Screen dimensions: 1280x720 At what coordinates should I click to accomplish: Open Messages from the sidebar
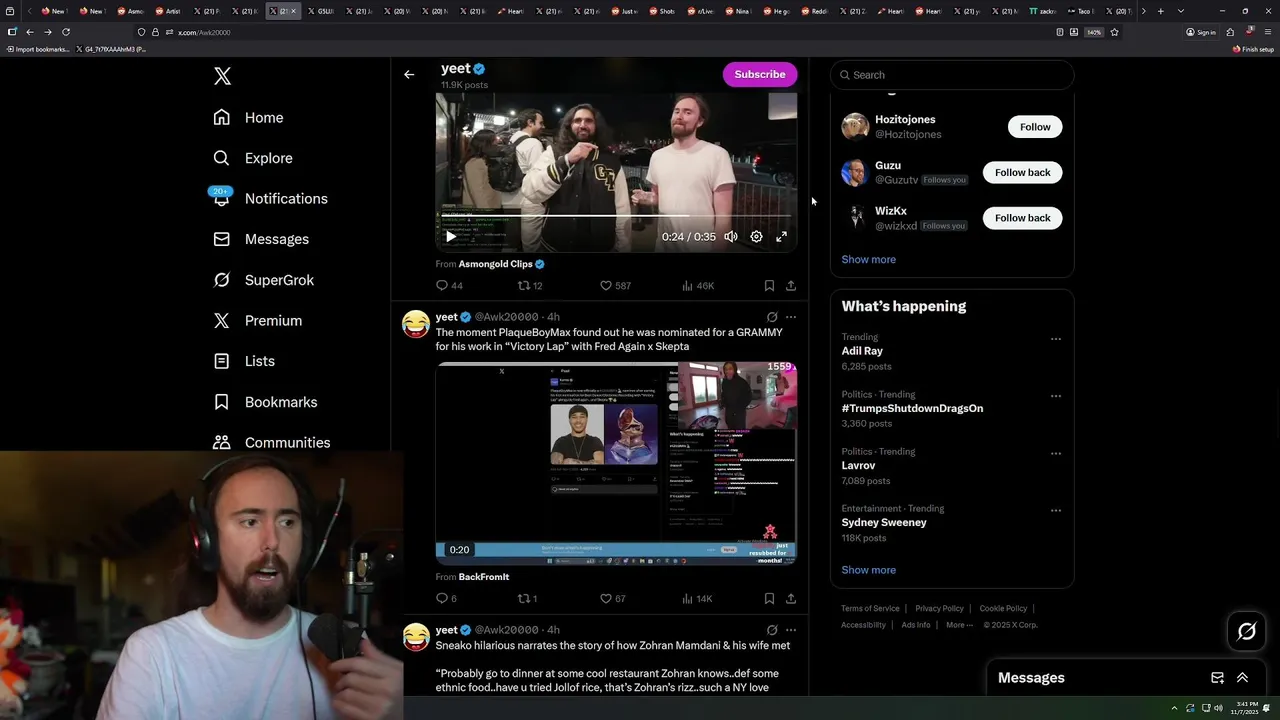(x=261, y=239)
